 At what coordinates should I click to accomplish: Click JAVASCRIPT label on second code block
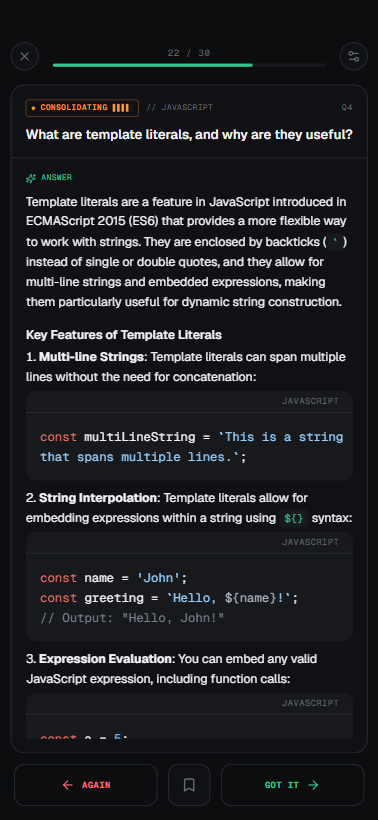[x=310, y=542]
